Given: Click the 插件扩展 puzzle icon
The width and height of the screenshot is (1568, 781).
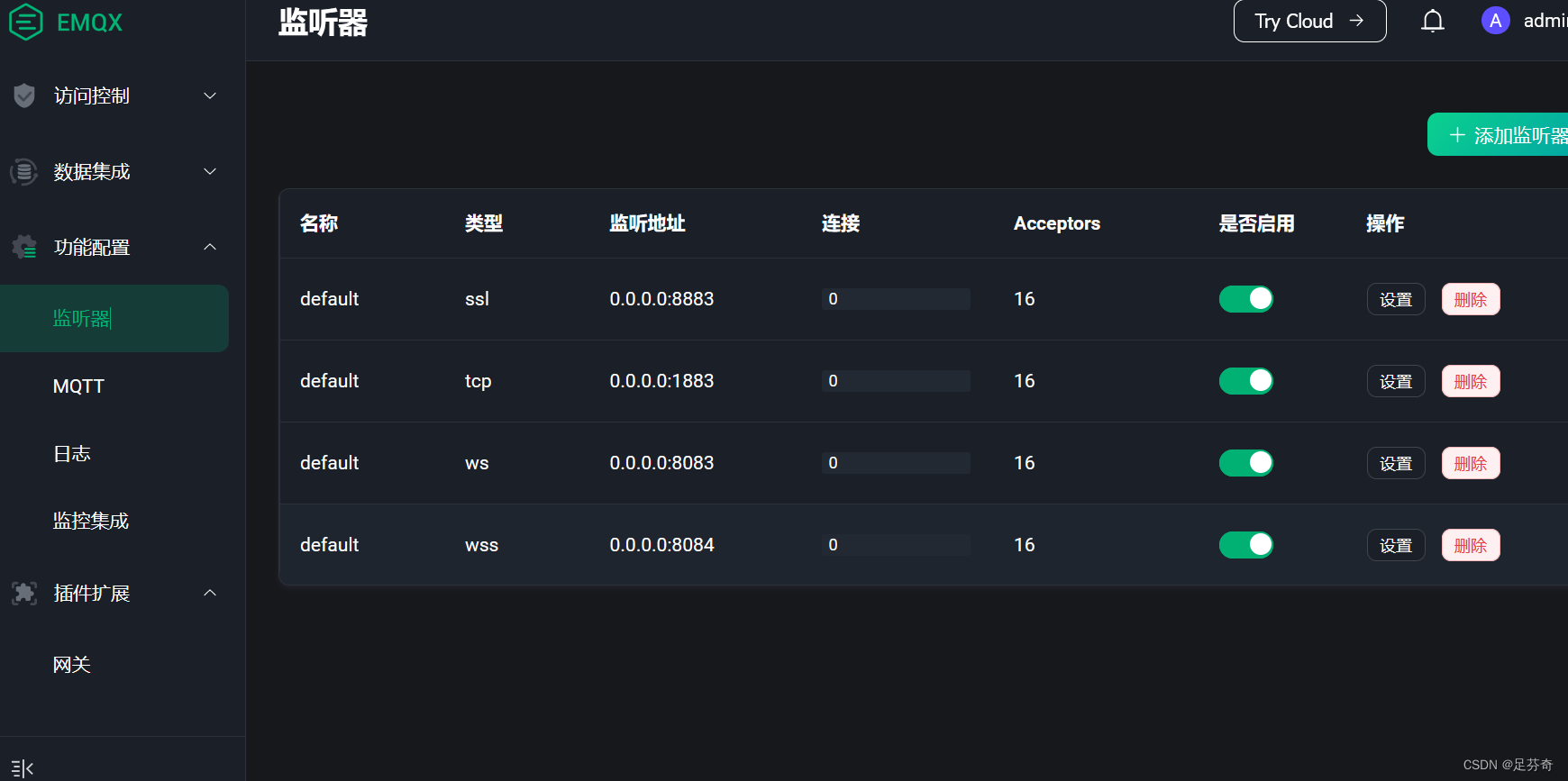Looking at the screenshot, I should pos(24,593).
